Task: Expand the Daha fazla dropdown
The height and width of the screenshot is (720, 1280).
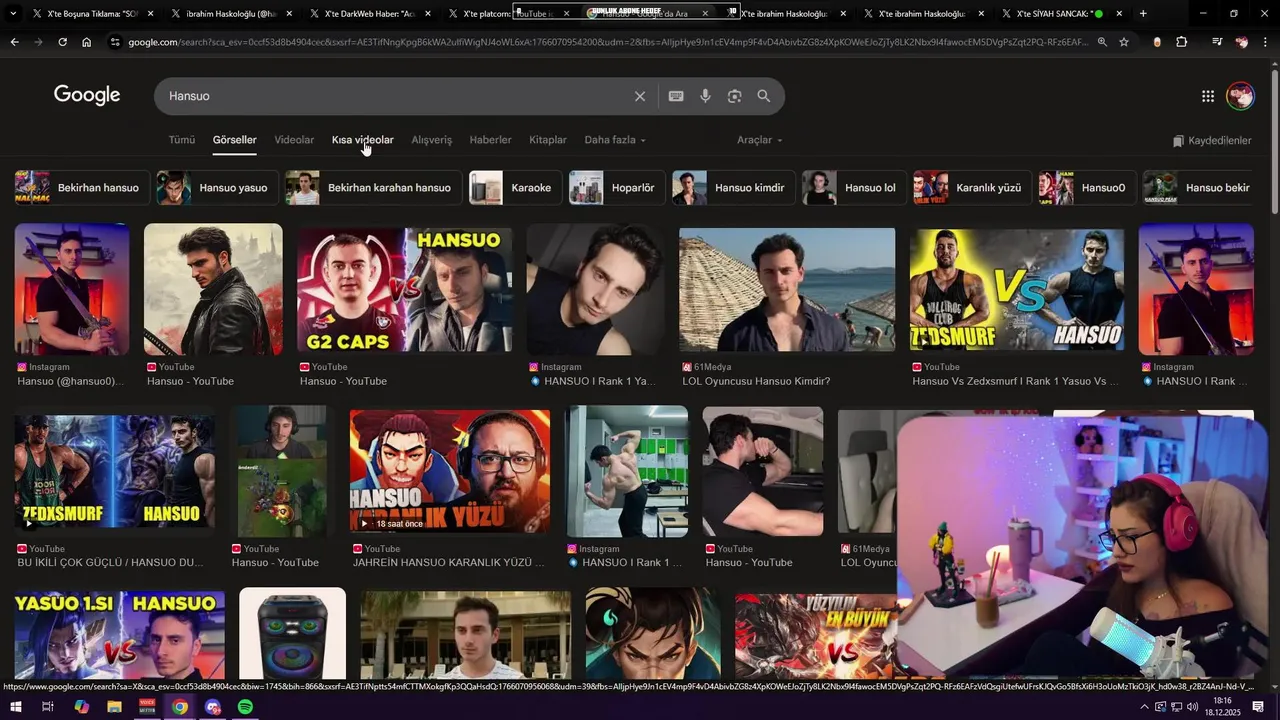Action: pyautogui.click(x=615, y=140)
